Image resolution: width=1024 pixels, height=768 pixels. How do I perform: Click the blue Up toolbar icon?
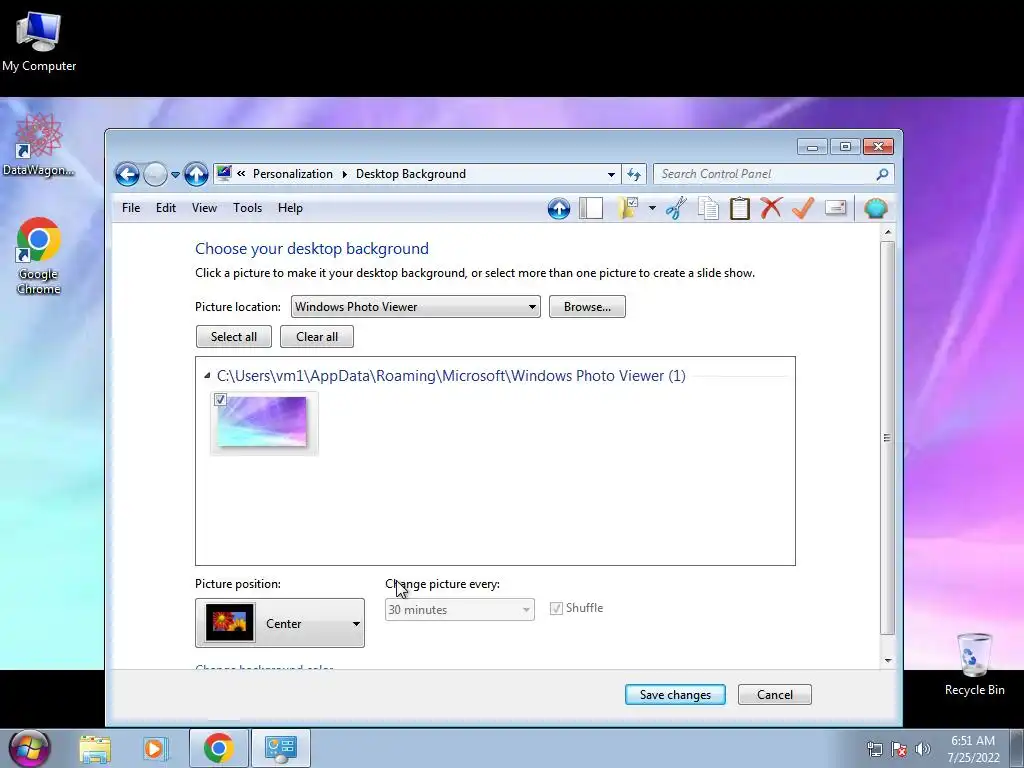(x=559, y=208)
